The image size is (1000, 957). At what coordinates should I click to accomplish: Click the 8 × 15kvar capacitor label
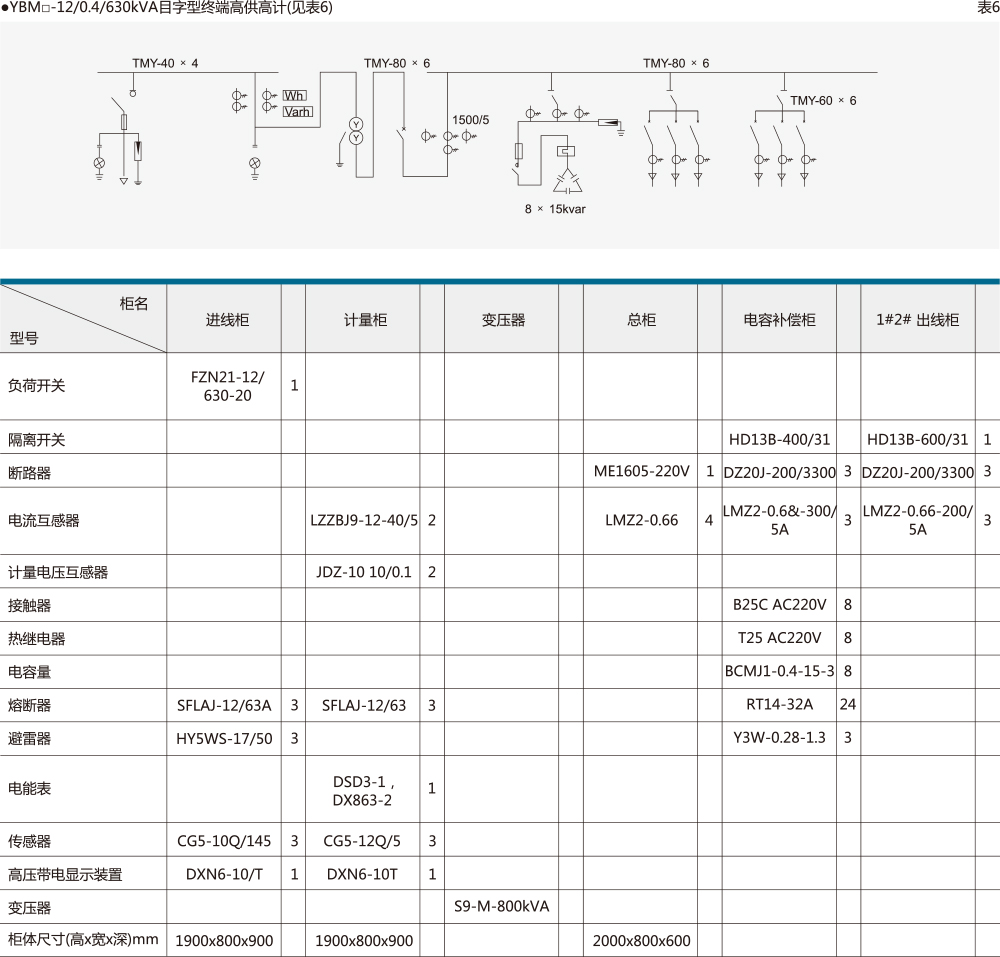pos(558,208)
